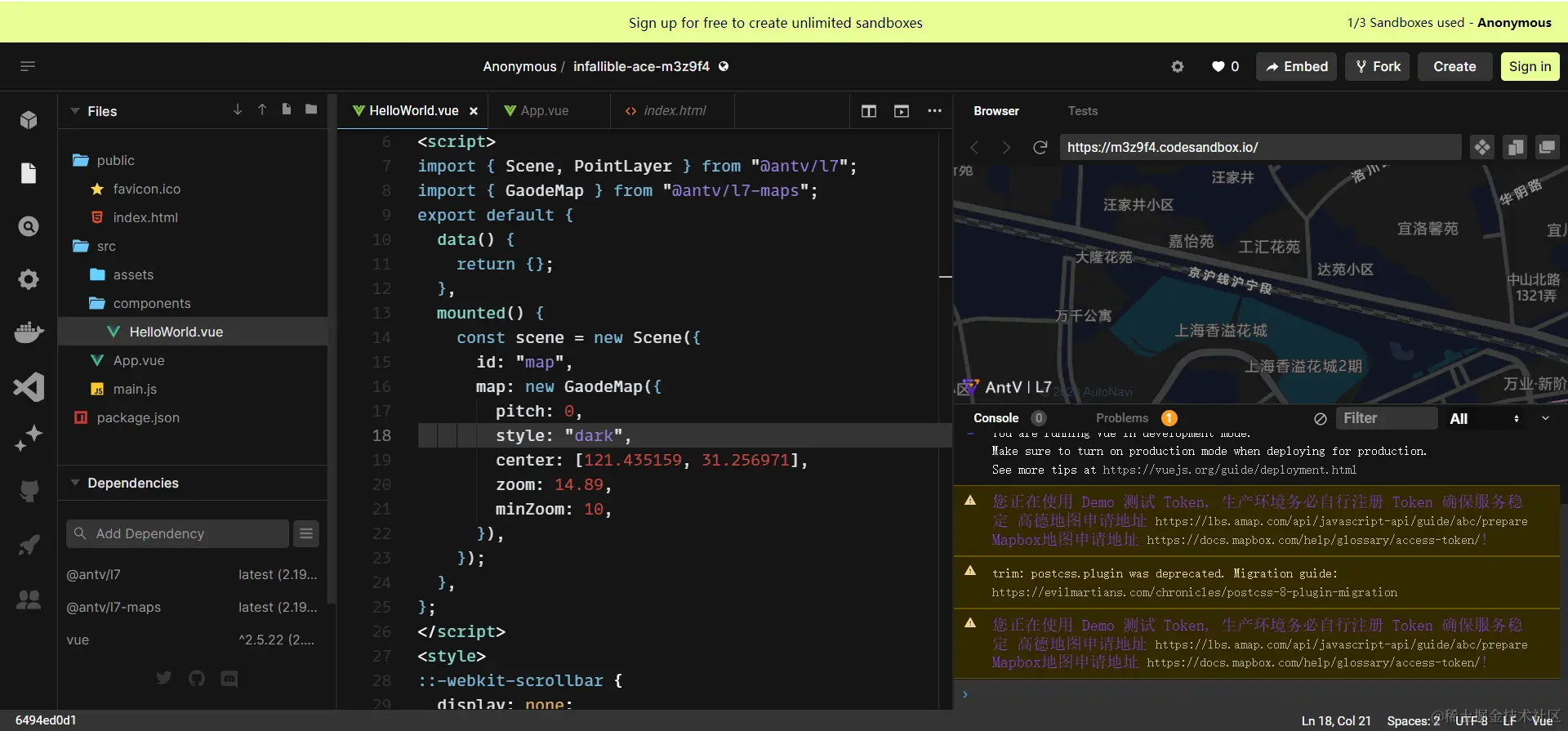This screenshot has width=1568, height=731.
Task: Open the hamburger menu icon
Action: (28, 66)
